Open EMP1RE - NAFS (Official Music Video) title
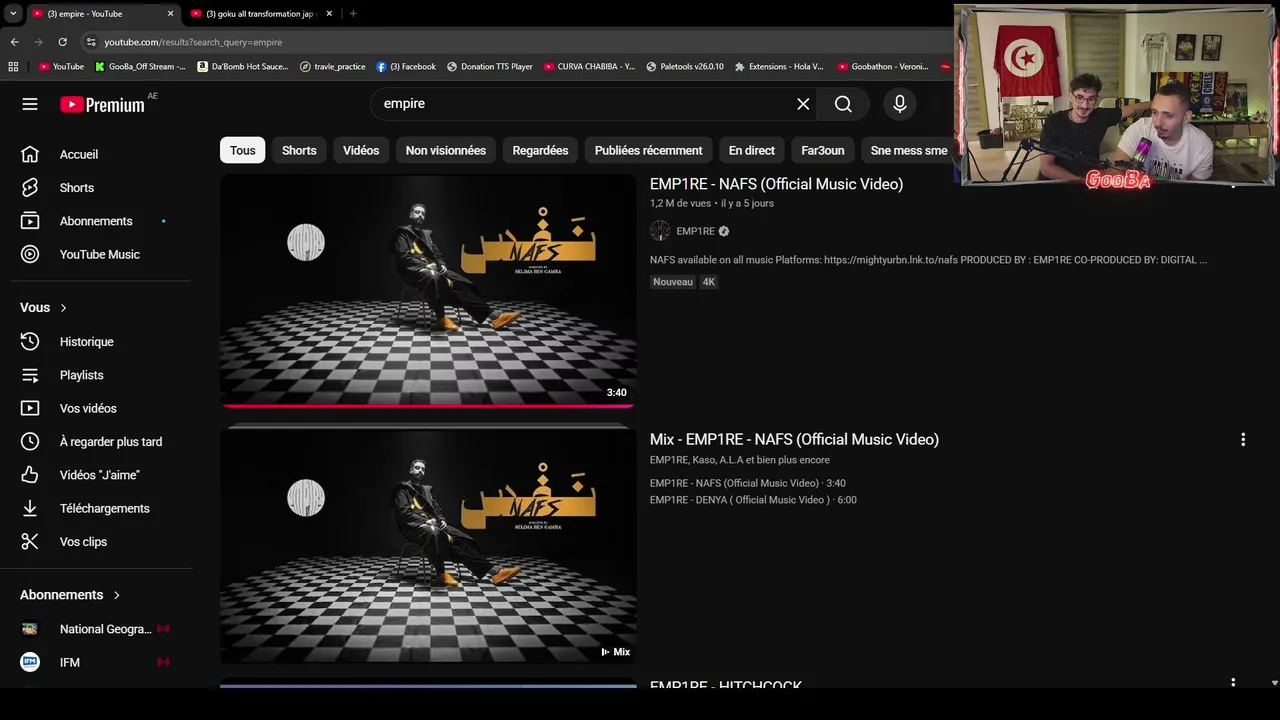This screenshot has width=1280, height=720. (776, 184)
